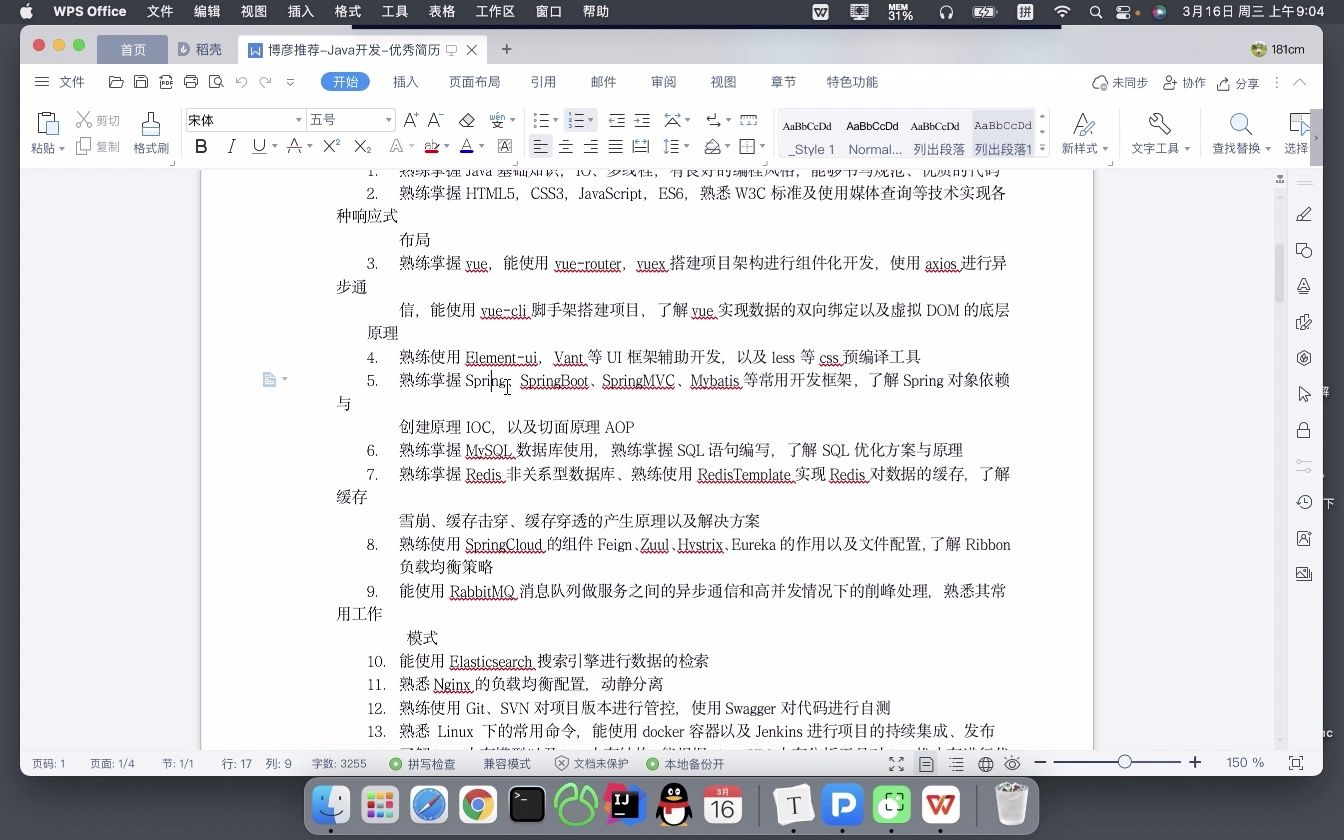
Task: Switch to fullscreen view in status bar
Action: click(897, 763)
